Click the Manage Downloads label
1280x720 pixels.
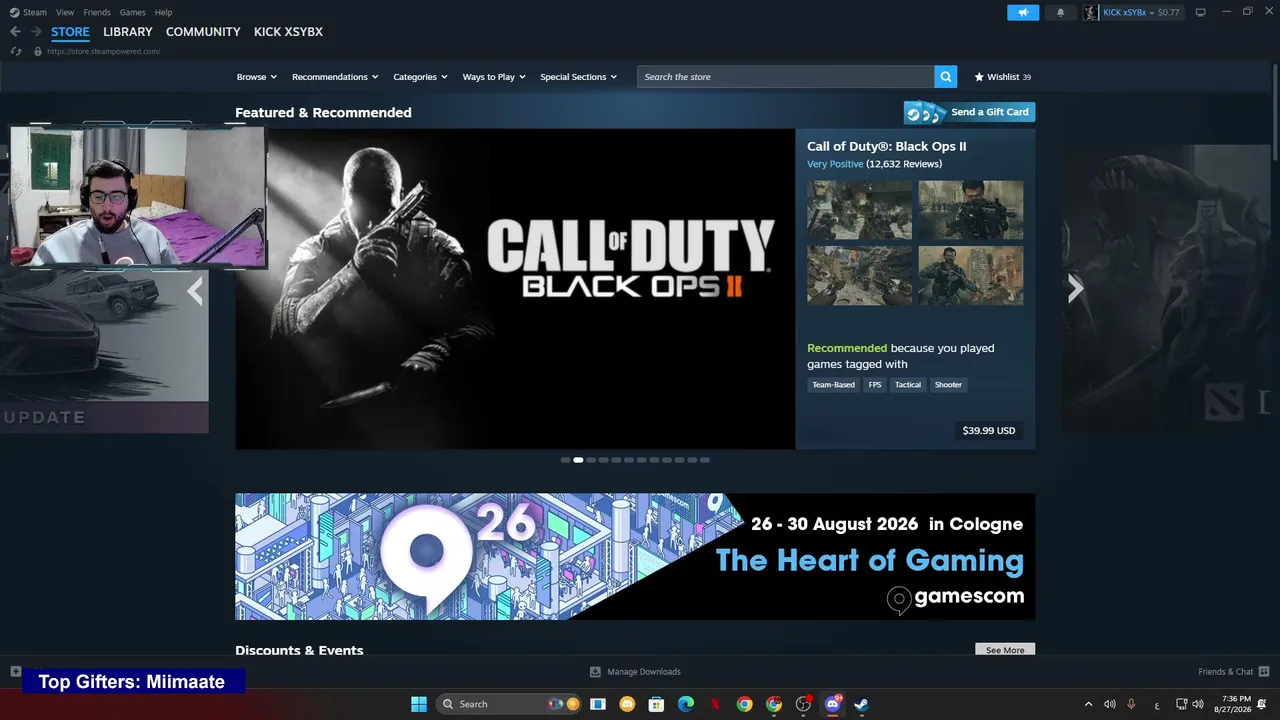pos(644,672)
